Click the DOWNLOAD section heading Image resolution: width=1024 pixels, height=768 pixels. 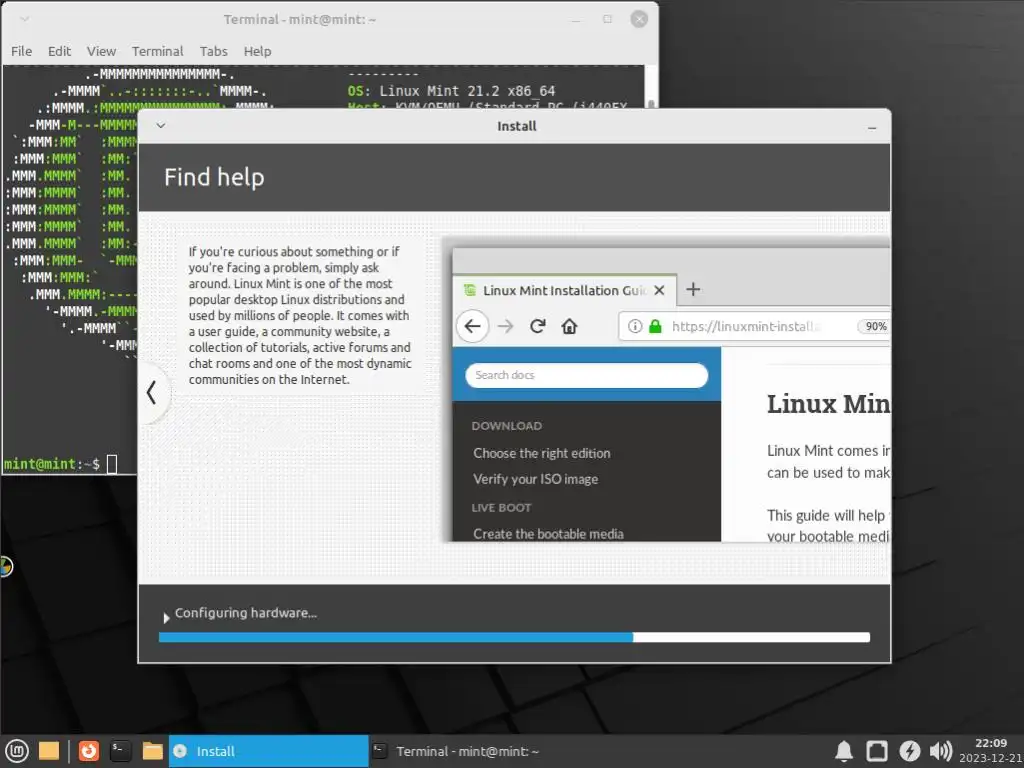507,426
